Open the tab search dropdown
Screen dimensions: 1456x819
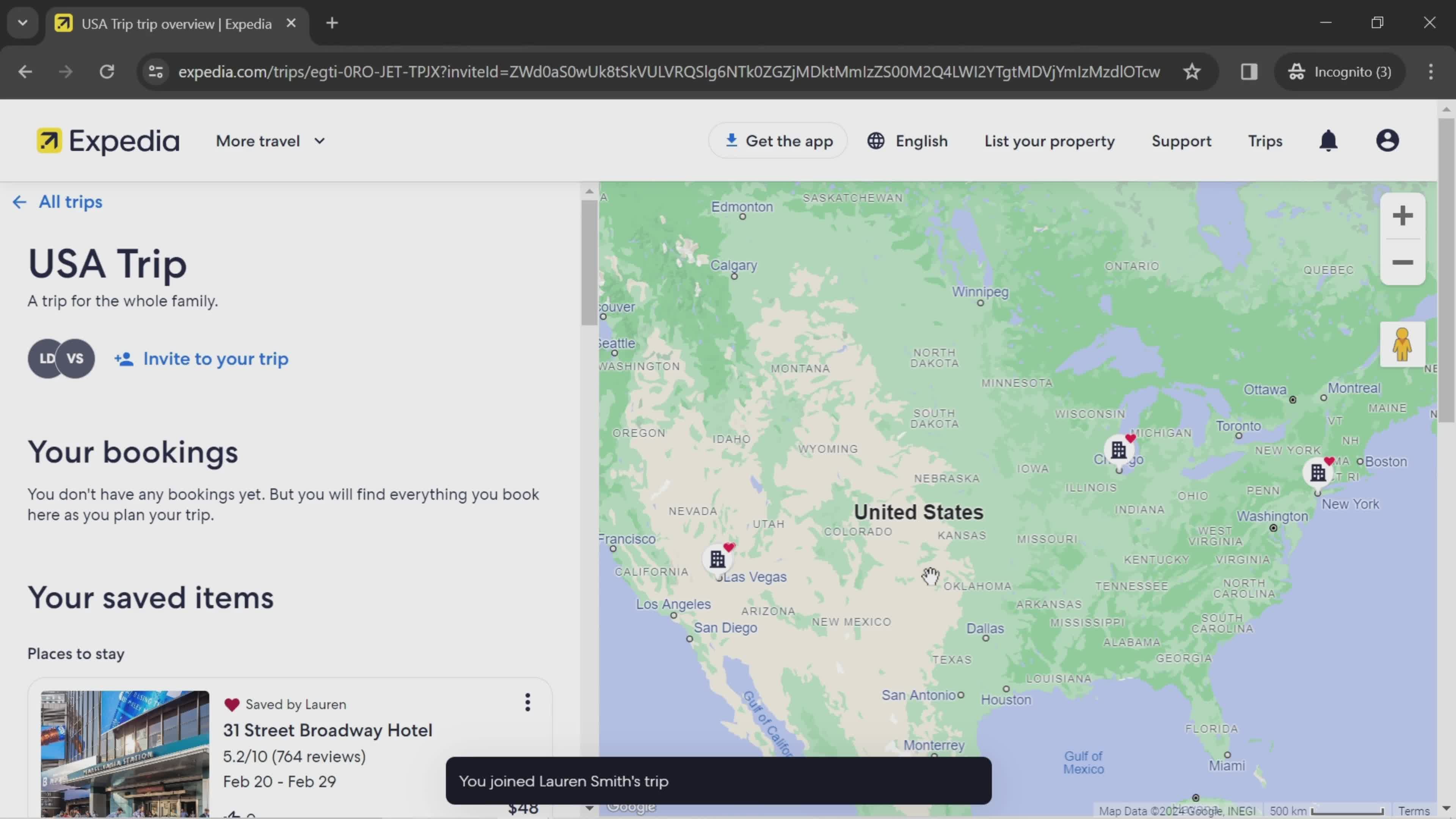pos(23,23)
